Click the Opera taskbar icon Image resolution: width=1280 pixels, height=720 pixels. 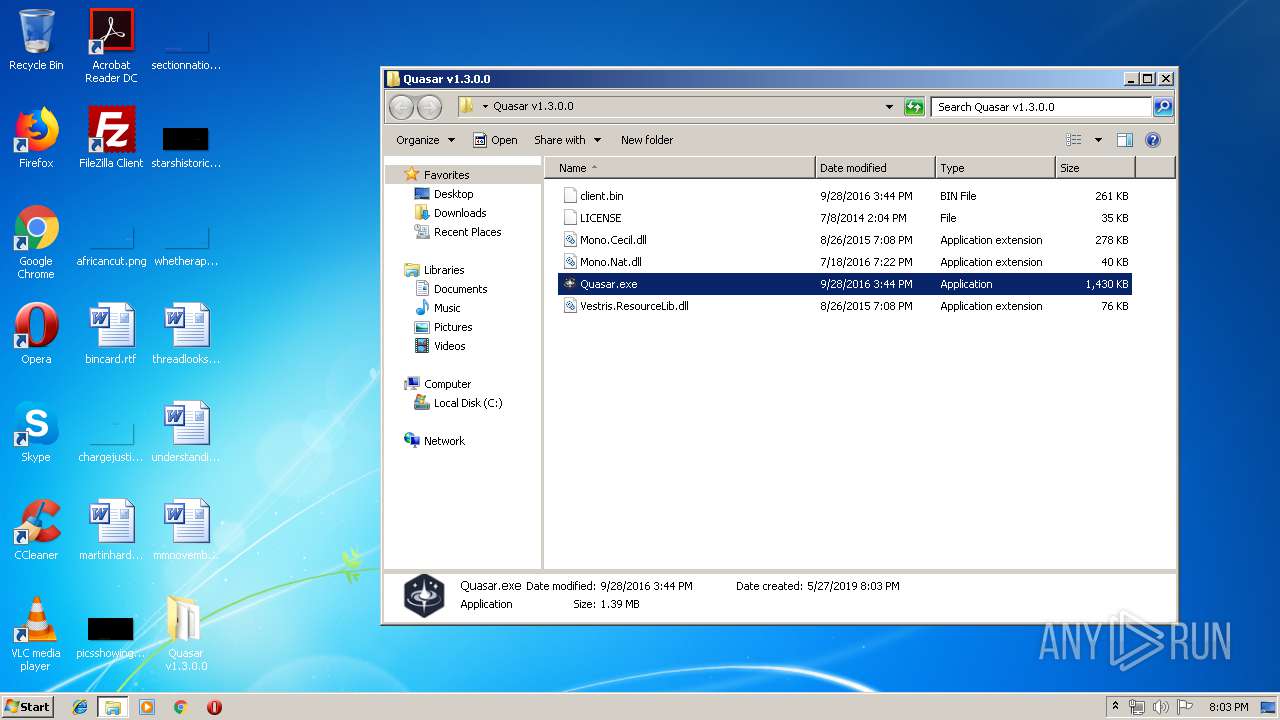[214, 707]
